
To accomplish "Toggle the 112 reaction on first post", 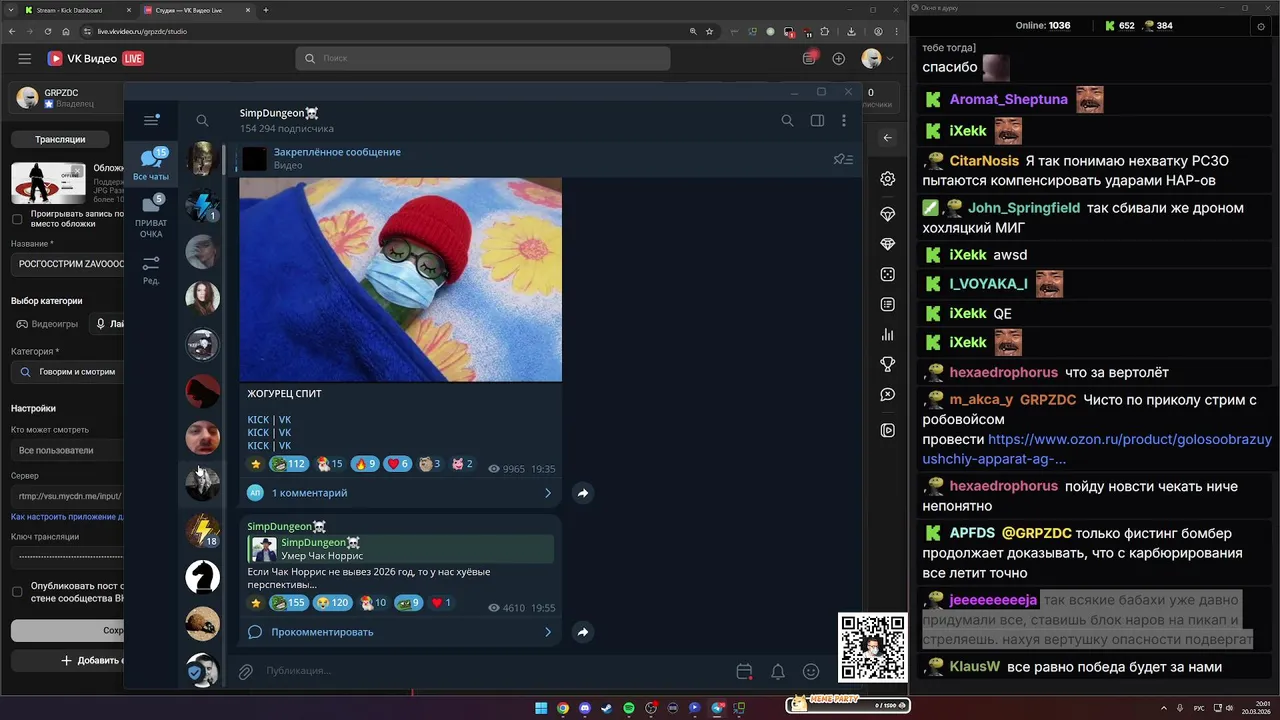I will [289, 464].
